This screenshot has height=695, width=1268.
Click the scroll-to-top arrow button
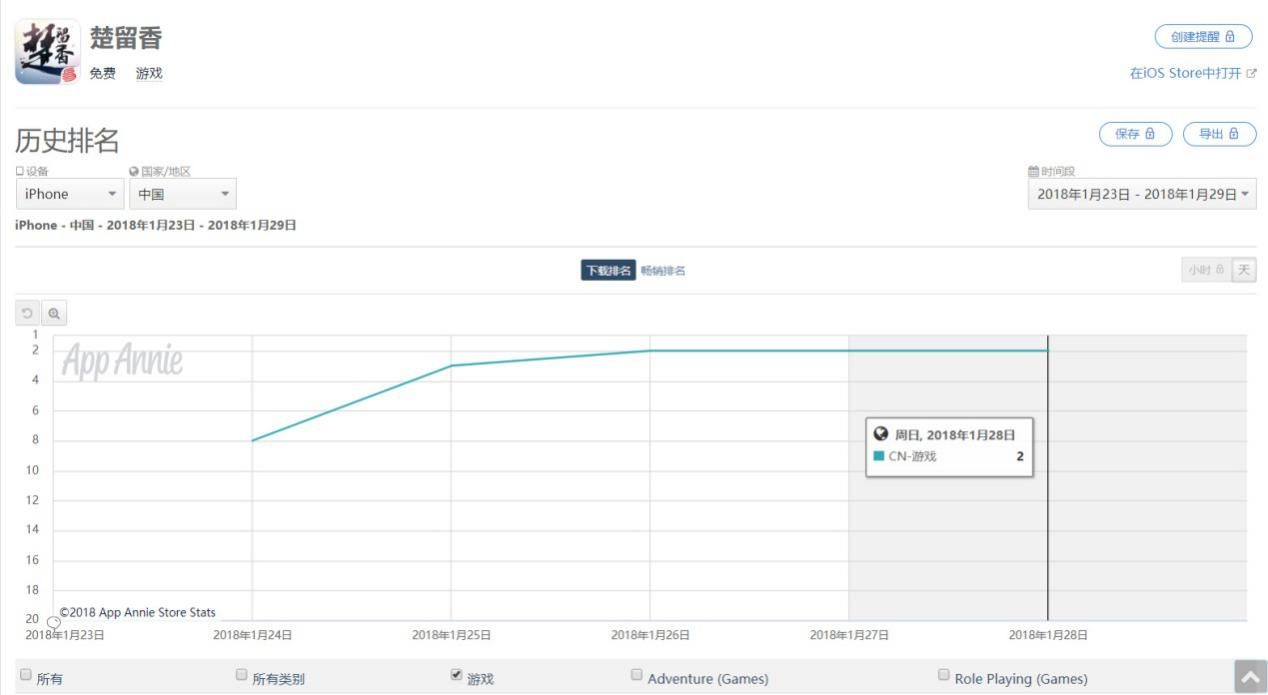click(x=1250, y=677)
